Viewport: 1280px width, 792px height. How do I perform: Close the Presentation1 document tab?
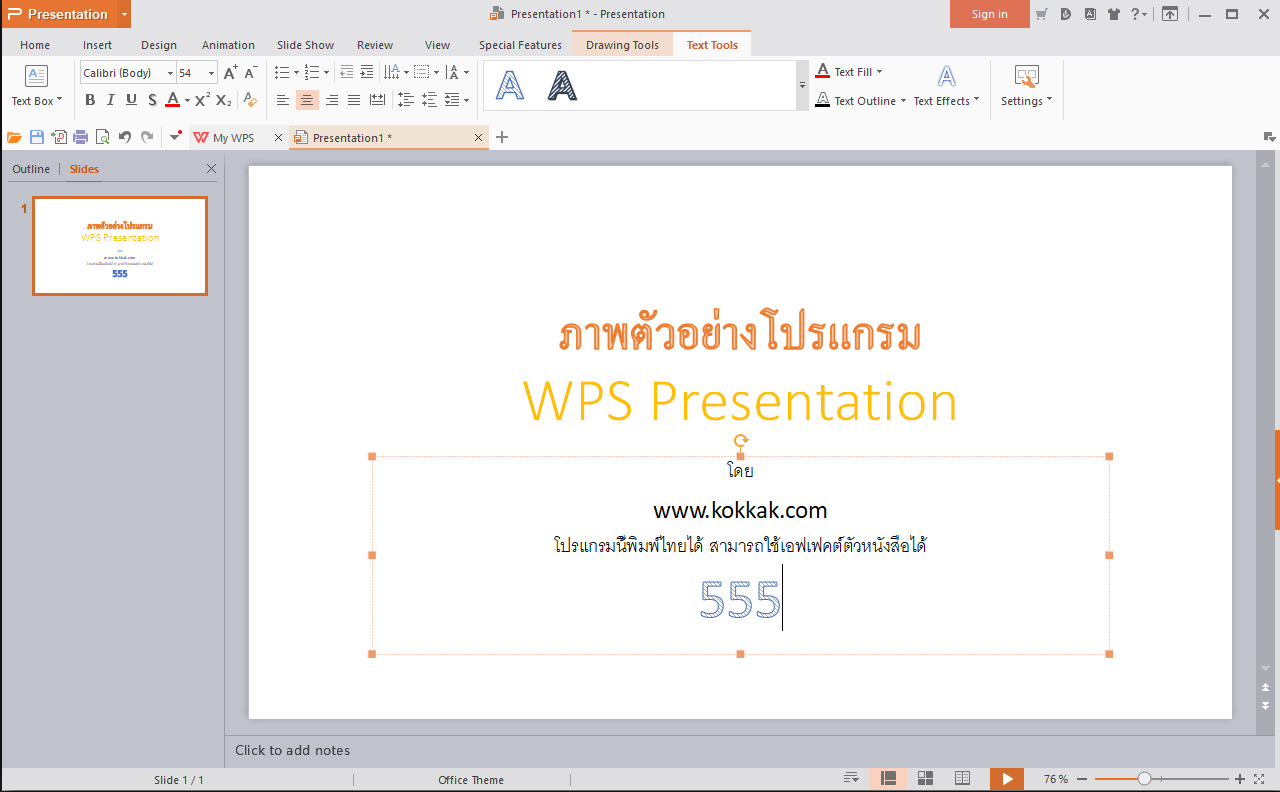coord(478,138)
